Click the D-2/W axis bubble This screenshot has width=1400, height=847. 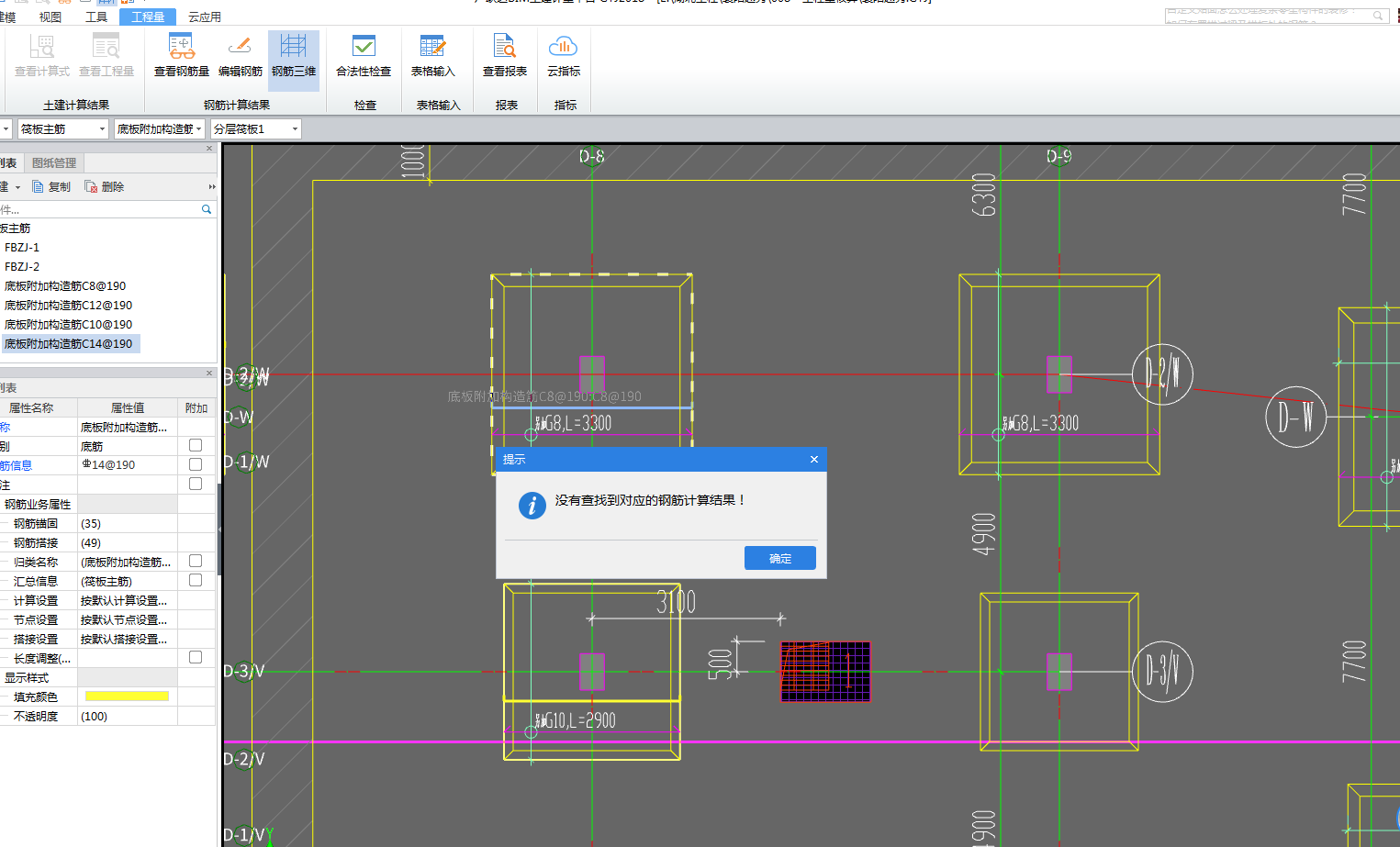click(1162, 374)
